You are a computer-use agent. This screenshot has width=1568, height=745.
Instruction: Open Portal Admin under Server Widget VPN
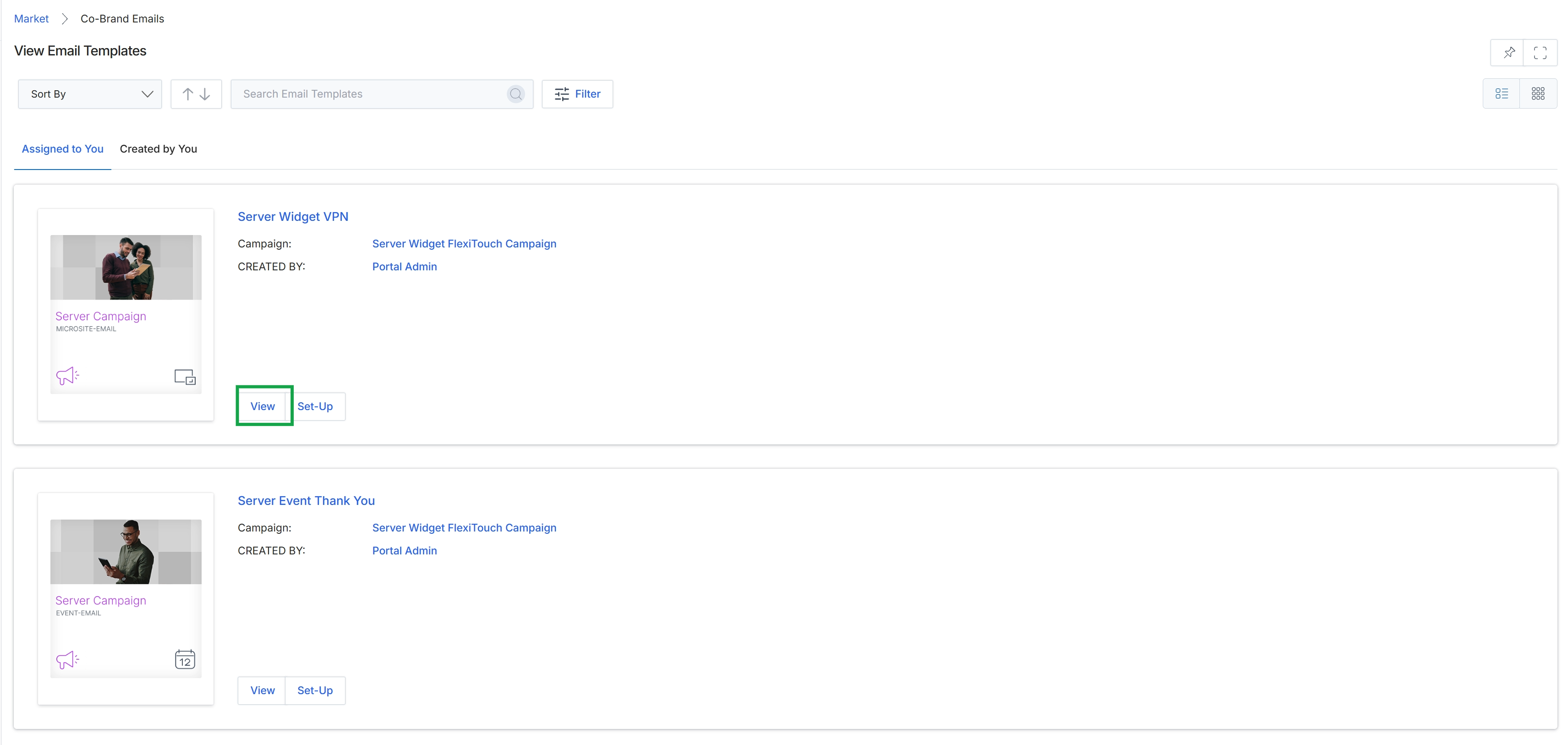click(x=404, y=267)
